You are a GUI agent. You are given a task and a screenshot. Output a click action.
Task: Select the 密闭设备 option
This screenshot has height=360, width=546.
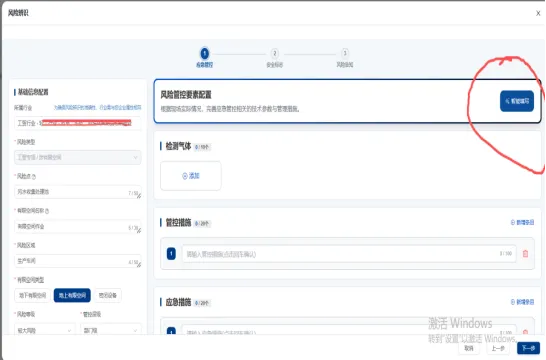[108, 295]
